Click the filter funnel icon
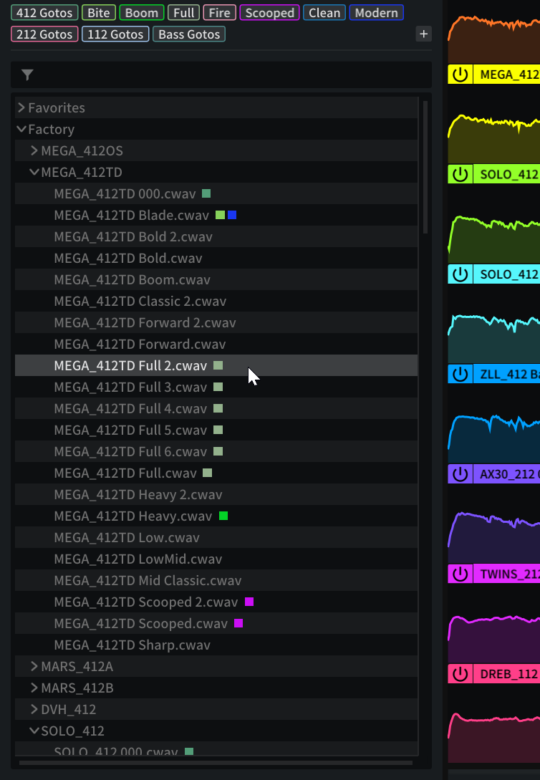 (x=27, y=75)
